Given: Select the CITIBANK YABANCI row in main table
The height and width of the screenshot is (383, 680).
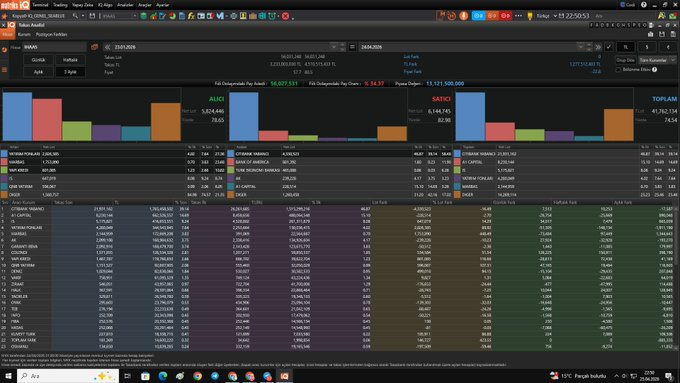Looking at the screenshot, I should 338,209.
